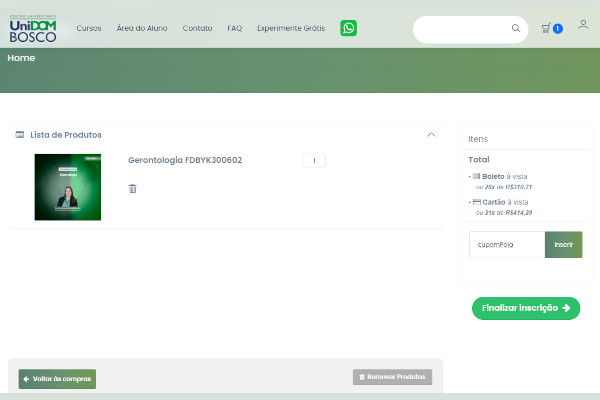Focus the coupon code input field
This screenshot has width=600, height=400.
[507, 245]
